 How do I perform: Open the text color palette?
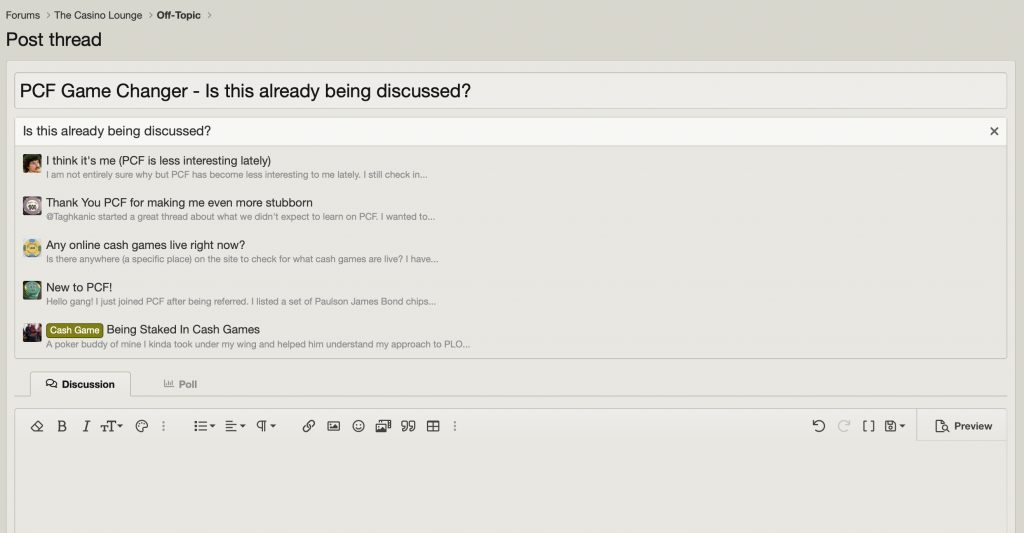click(x=142, y=426)
